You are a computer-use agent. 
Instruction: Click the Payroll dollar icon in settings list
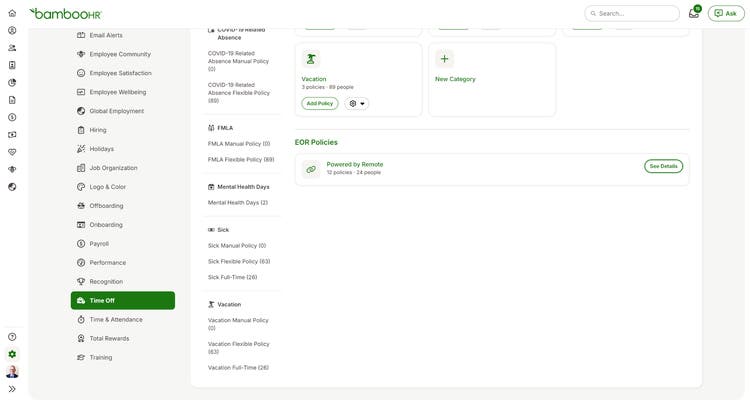tap(81, 244)
